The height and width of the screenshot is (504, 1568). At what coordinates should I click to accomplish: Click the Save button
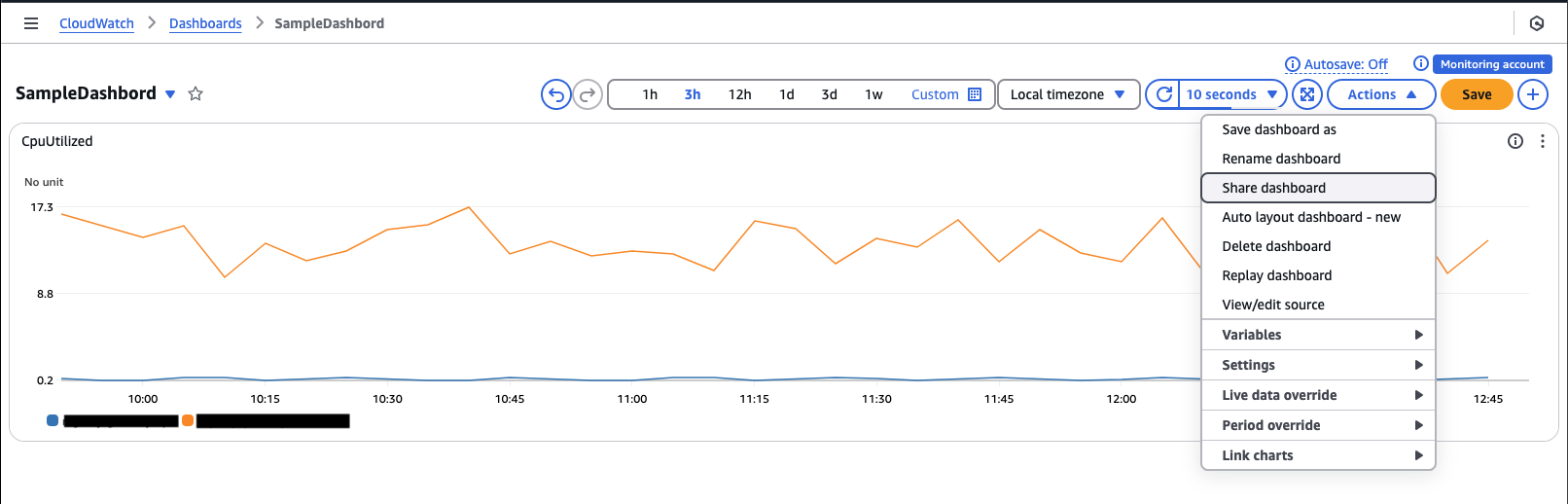click(x=1477, y=94)
